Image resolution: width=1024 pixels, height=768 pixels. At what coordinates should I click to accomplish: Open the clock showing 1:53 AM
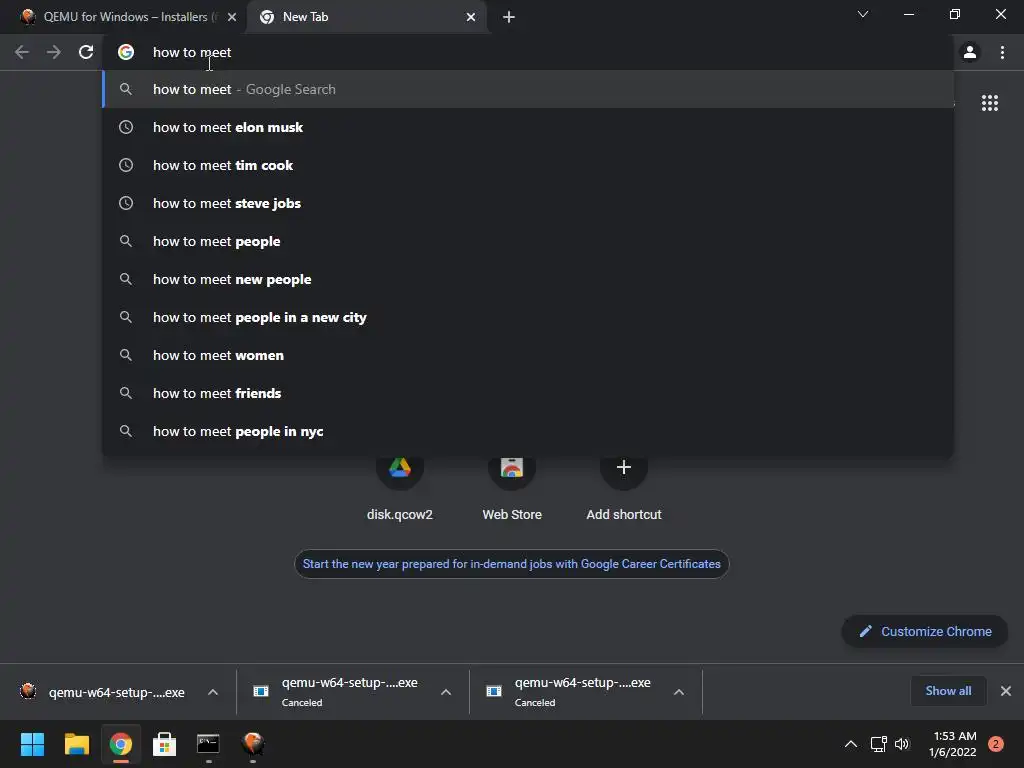click(953, 744)
